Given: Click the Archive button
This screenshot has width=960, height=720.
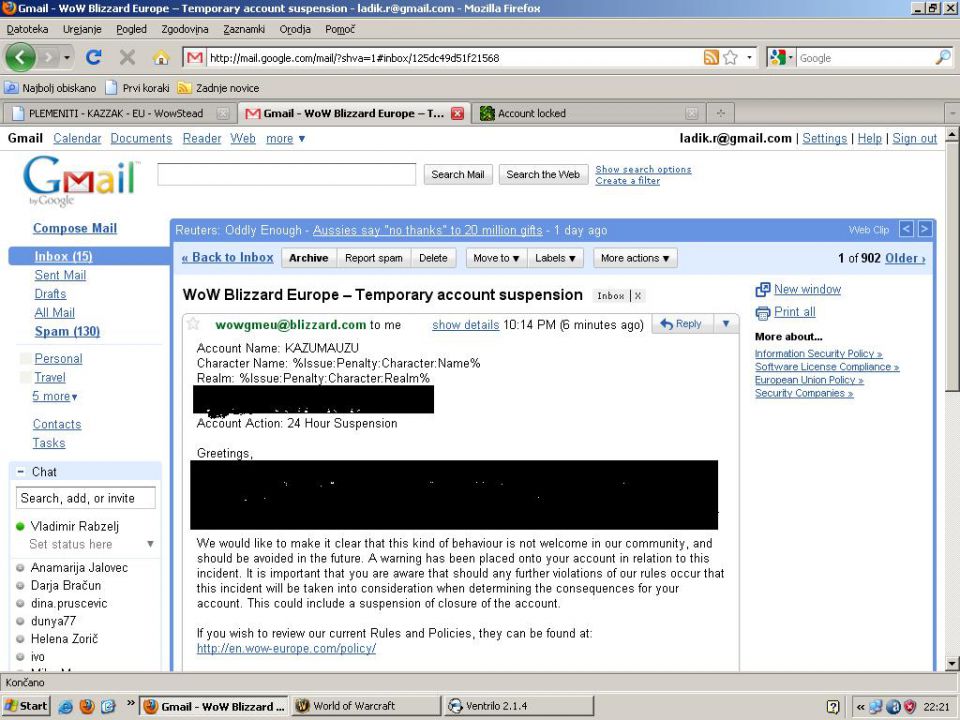Looking at the screenshot, I should [x=308, y=258].
